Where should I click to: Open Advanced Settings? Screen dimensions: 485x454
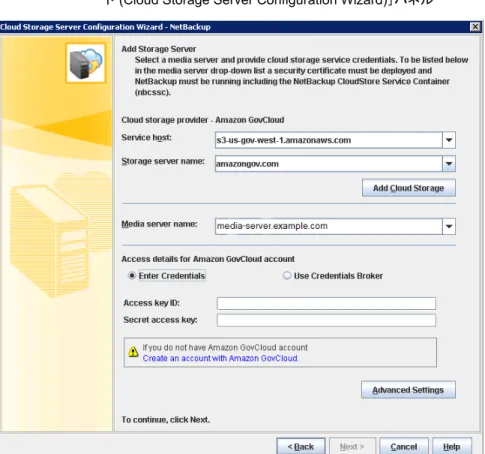pos(408,390)
